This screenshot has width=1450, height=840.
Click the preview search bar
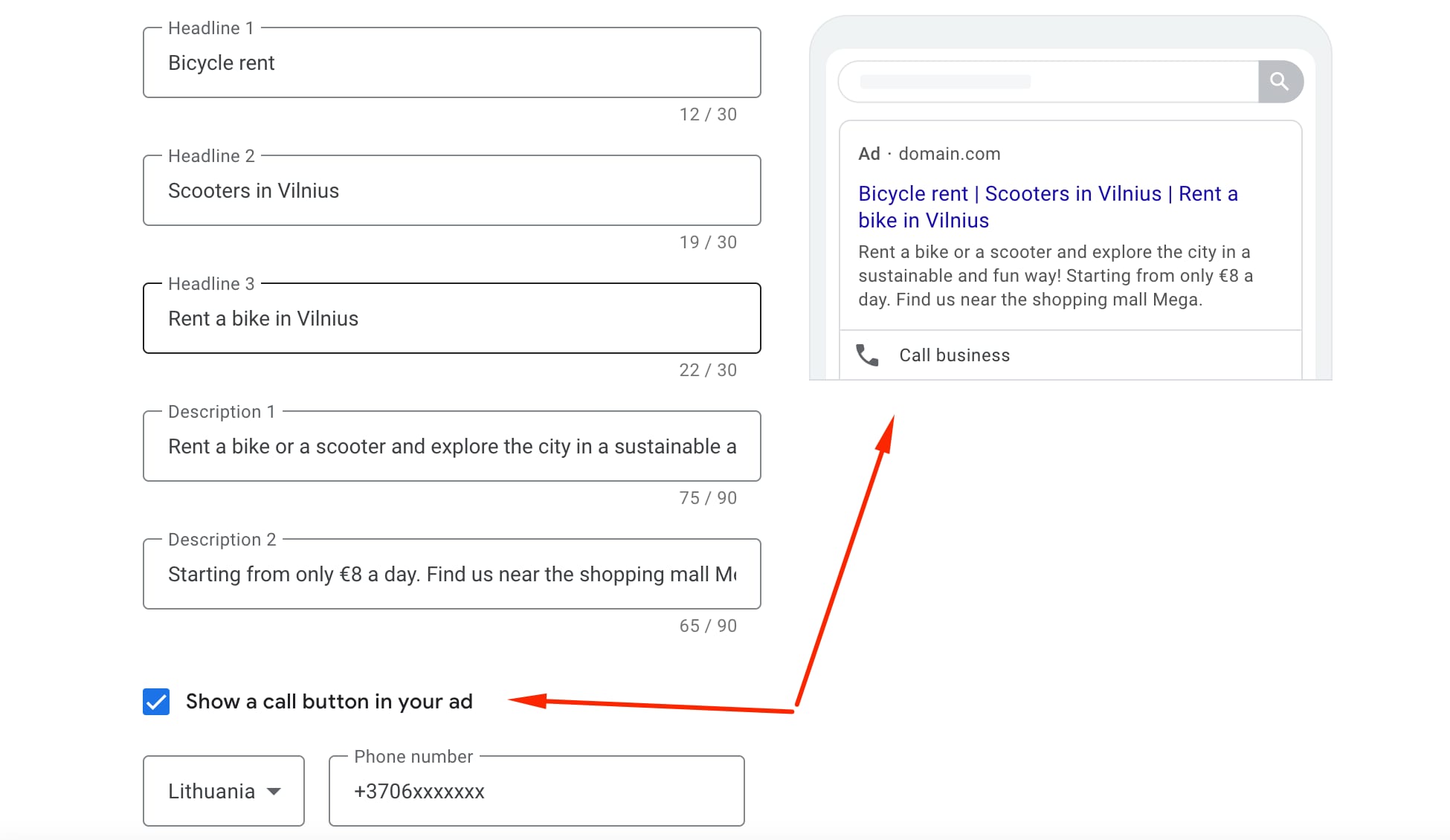pyautogui.click(x=1048, y=82)
